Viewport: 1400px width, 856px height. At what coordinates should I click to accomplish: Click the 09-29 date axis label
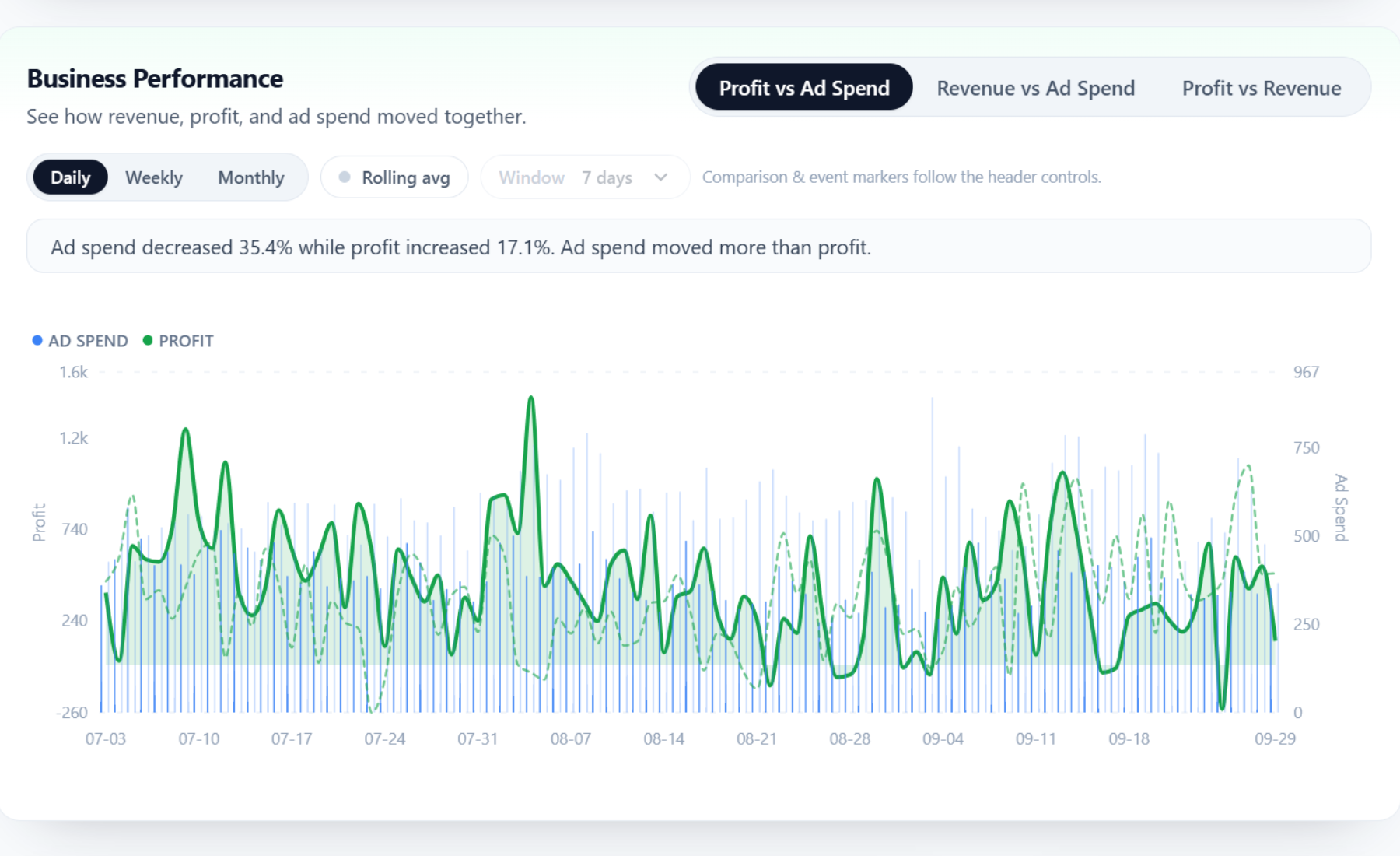1275,738
